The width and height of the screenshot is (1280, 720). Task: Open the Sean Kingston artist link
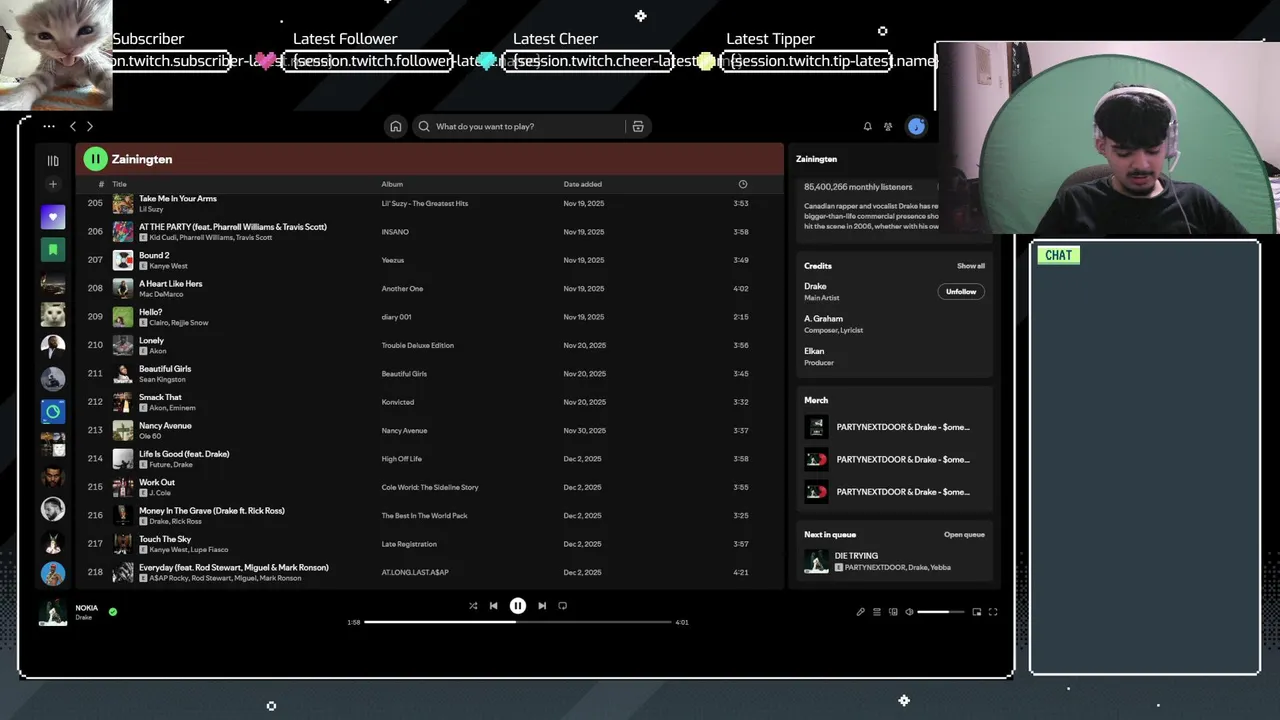click(x=162, y=380)
